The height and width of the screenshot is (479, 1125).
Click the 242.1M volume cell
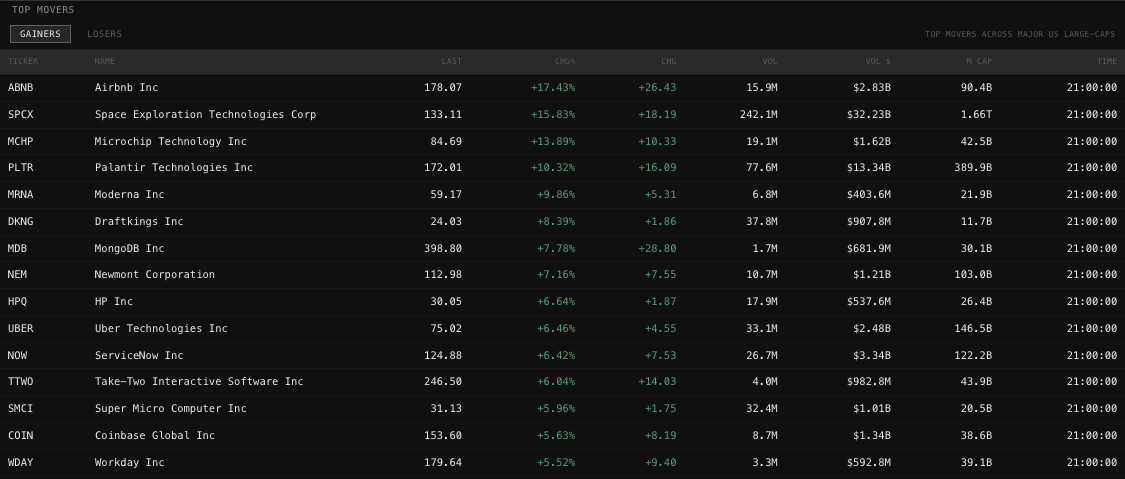tap(759, 114)
